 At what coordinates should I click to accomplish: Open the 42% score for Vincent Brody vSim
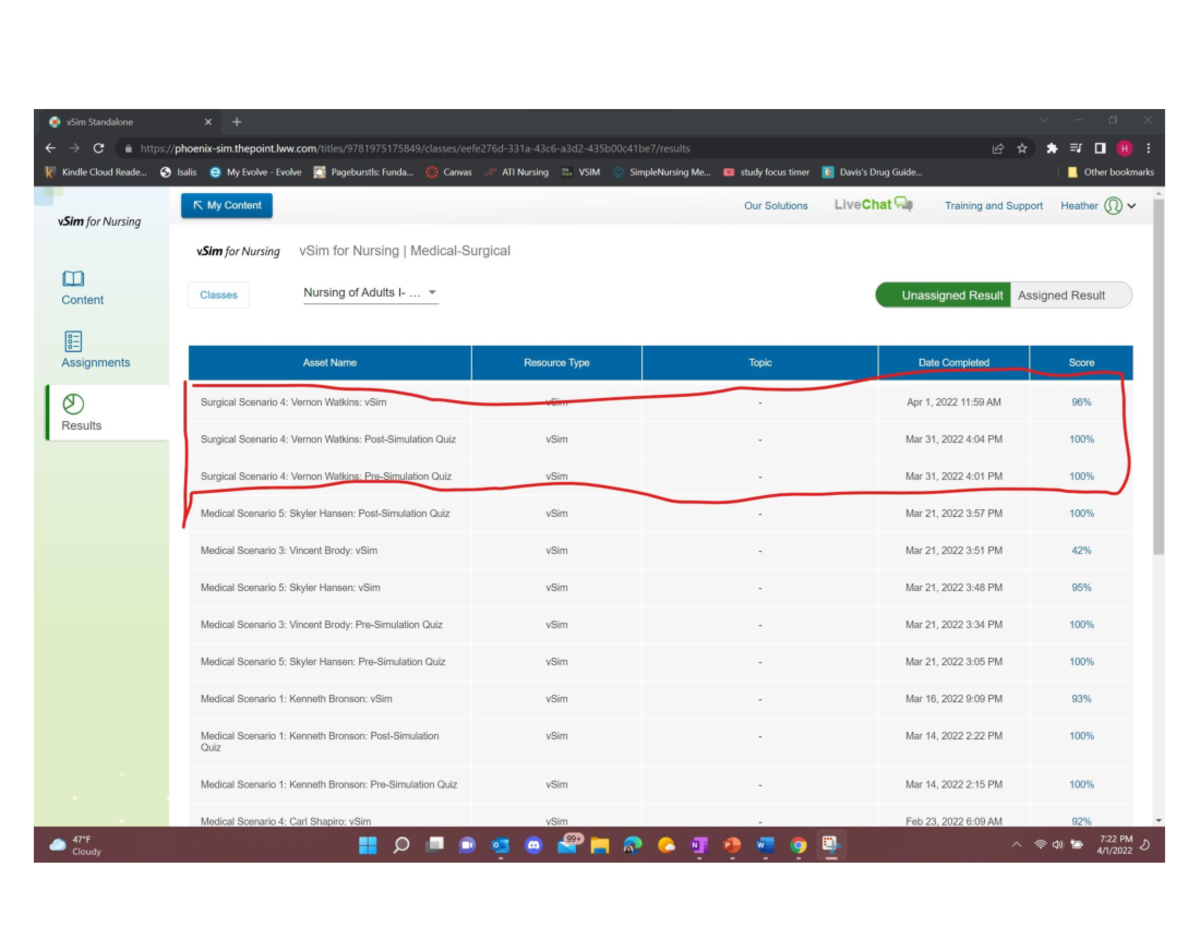[1081, 550]
